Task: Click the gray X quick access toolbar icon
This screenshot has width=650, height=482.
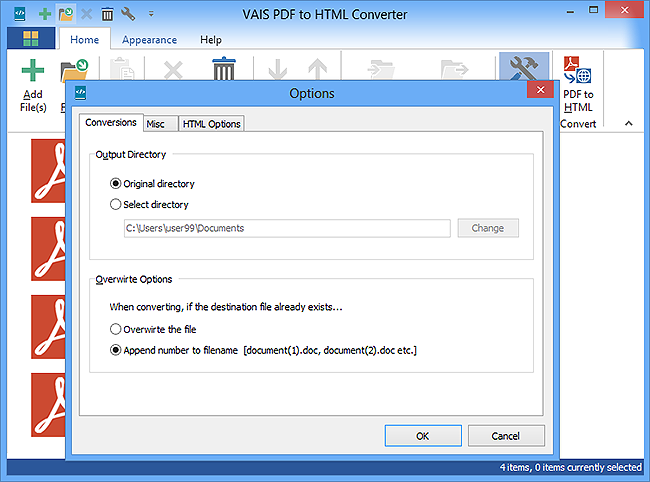Action: [87, 15]
